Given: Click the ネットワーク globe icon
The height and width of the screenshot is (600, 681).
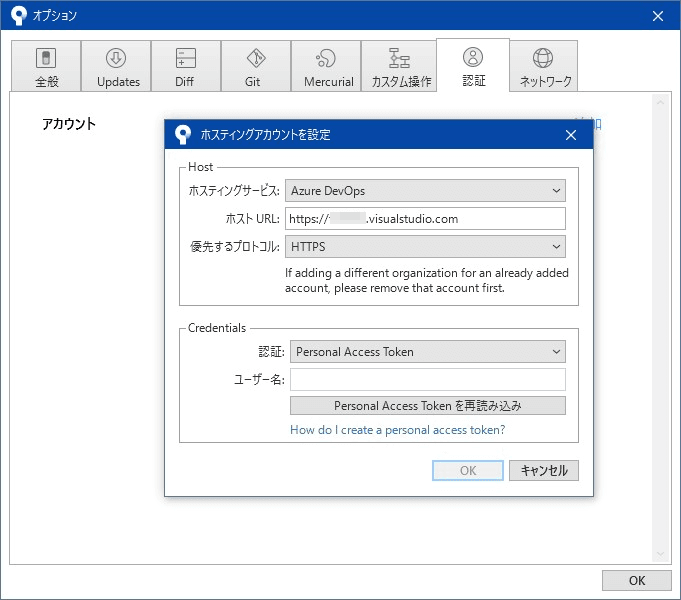Looking at the screenshot, I should (543, 58).
